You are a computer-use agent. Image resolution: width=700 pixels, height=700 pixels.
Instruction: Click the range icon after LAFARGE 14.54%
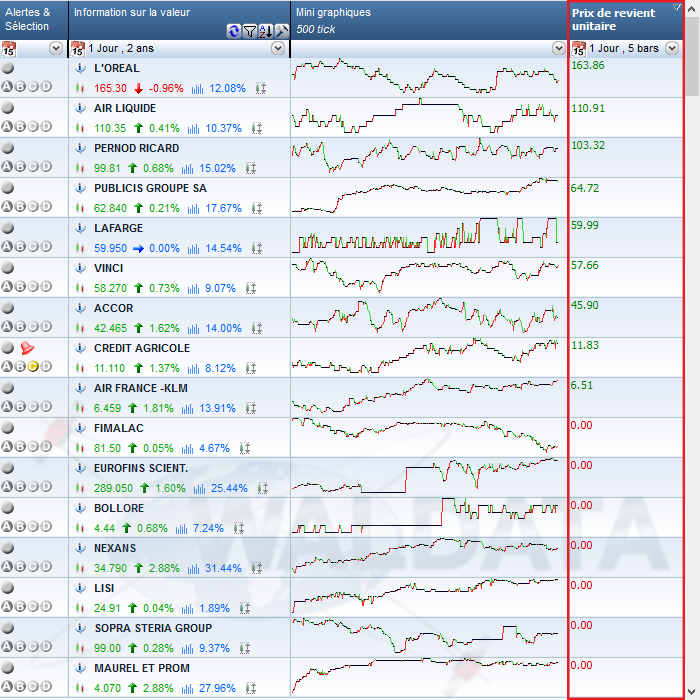(x=257, y=248)
